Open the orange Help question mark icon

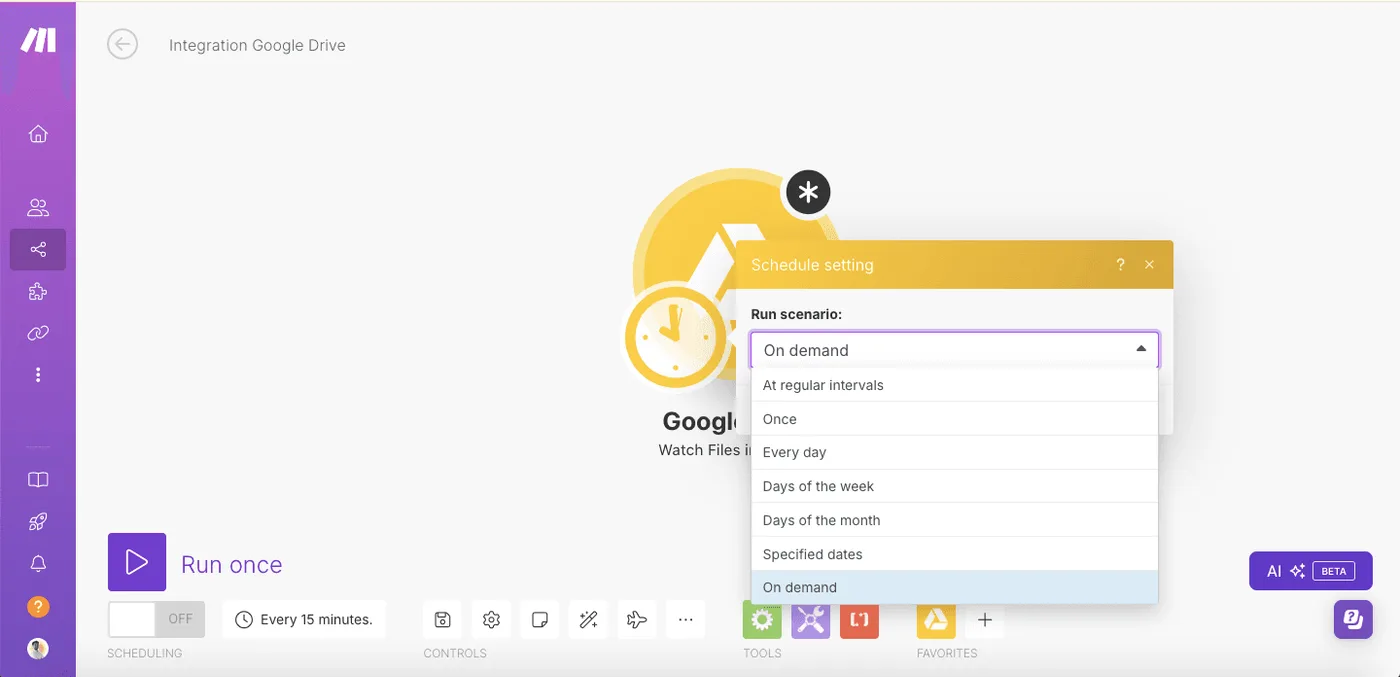[38, 606]
